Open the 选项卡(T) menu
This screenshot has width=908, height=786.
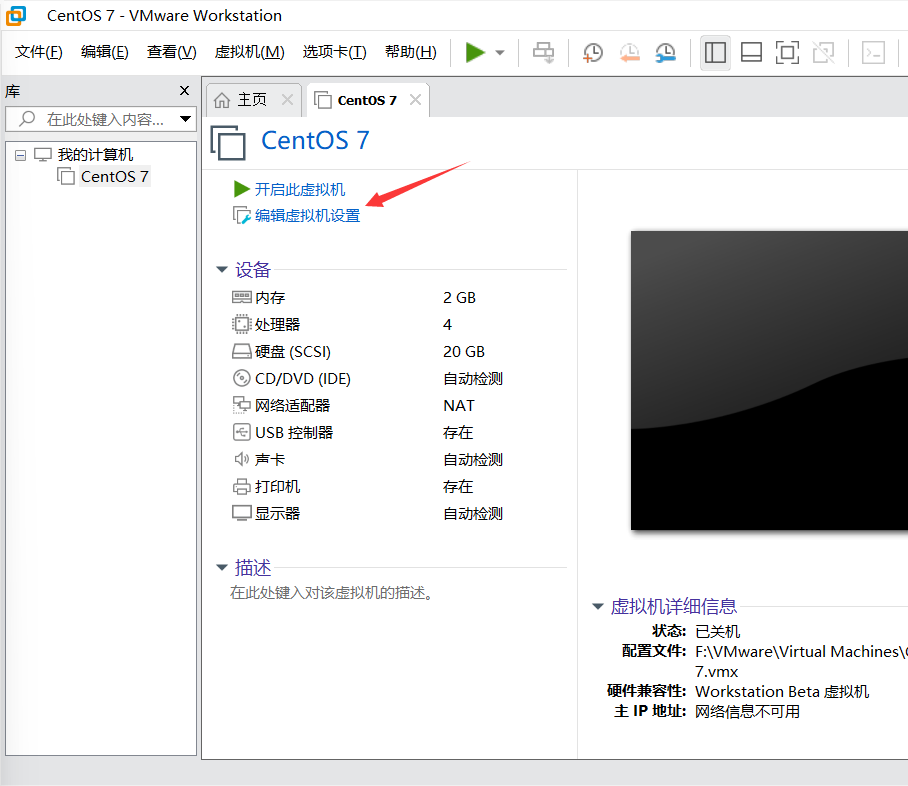click(334, 52)
